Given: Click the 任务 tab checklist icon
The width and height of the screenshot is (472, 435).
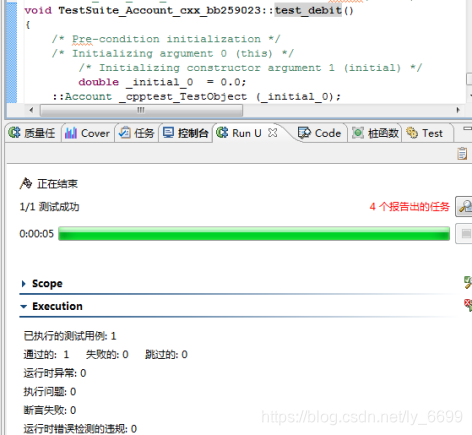Looking at the screenshot, I should [125, 133].
